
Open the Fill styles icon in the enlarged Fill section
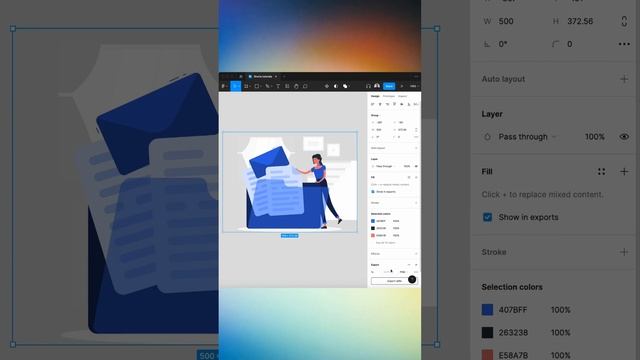[601, 172]
